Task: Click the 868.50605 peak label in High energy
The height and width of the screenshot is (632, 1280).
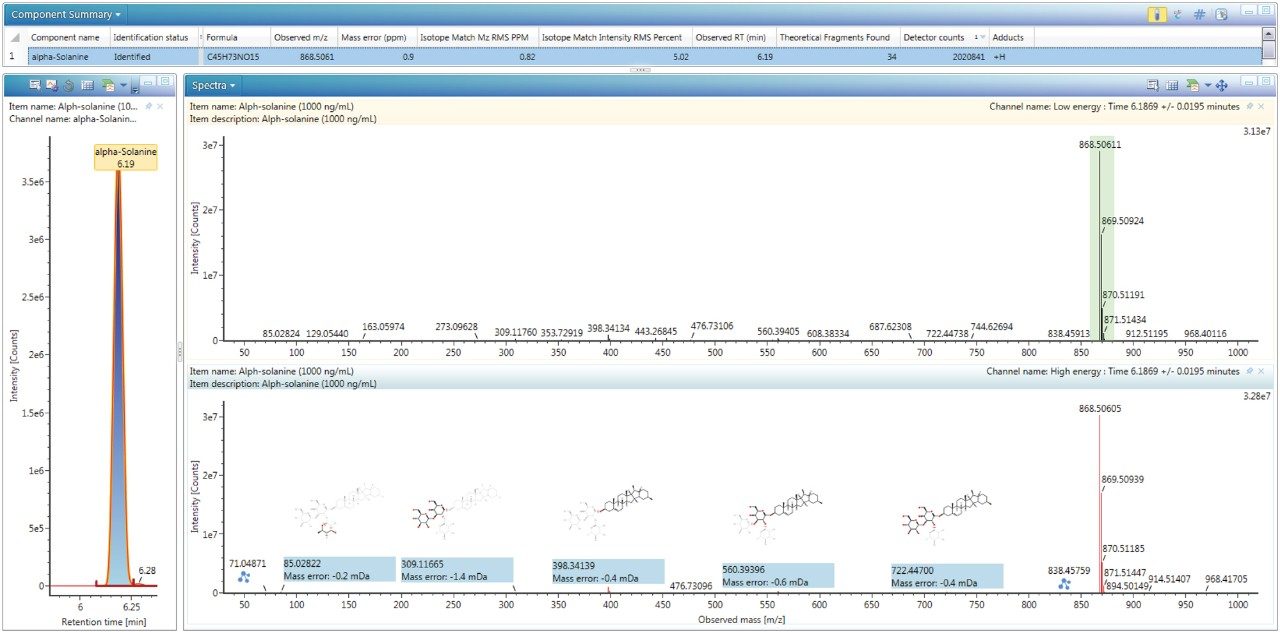Action: (1100, 409)
